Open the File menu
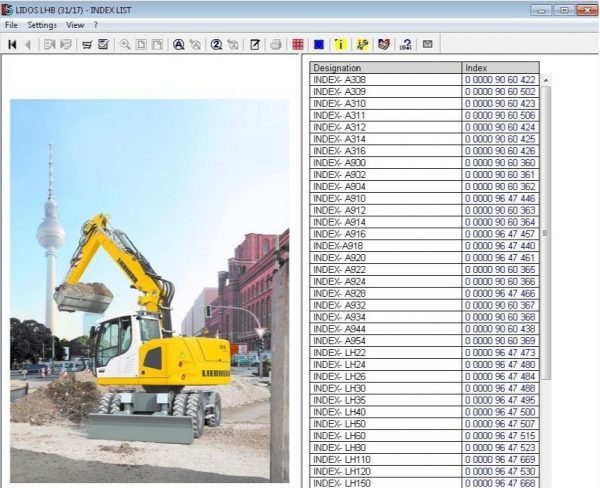Image resolution: width=600 pixels, height=488 pixels. [11, 25]
